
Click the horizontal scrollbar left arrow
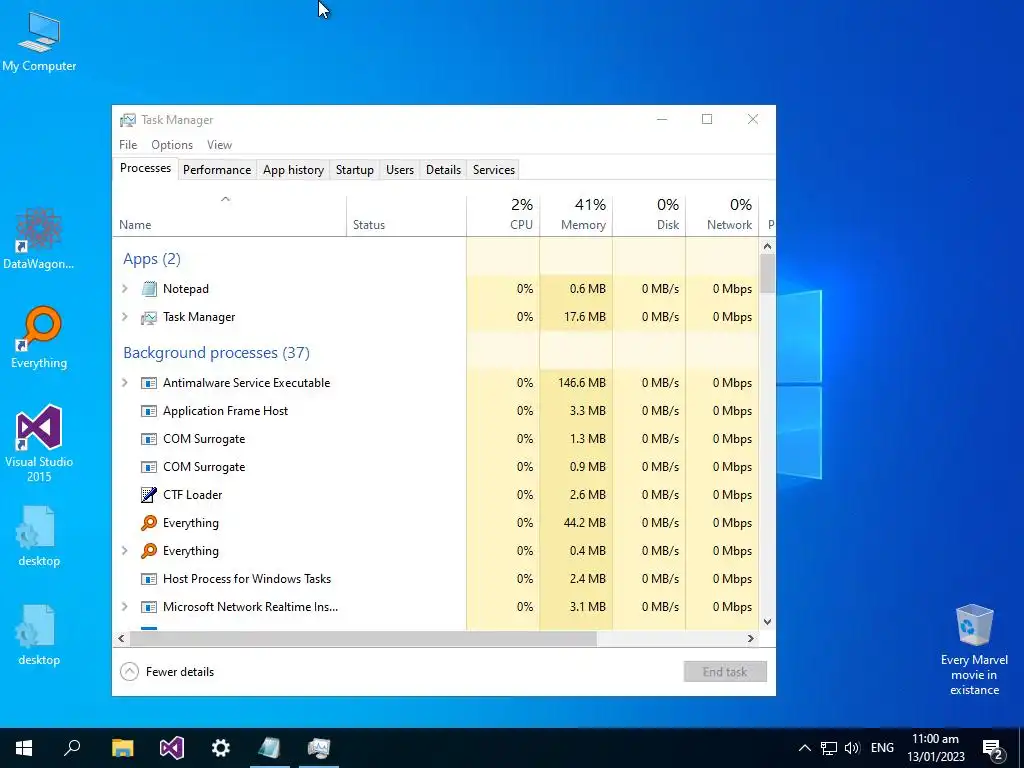pos(121,638)
